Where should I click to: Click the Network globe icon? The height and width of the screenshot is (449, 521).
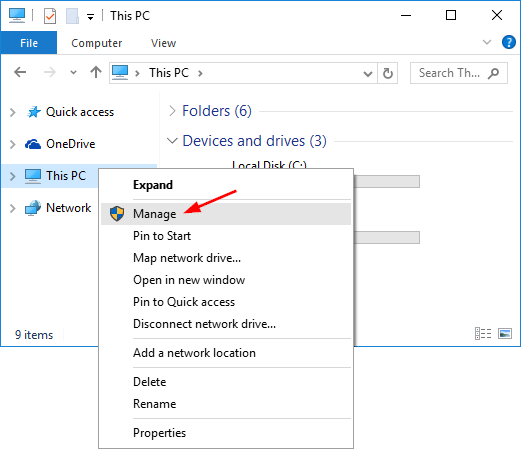33,208
